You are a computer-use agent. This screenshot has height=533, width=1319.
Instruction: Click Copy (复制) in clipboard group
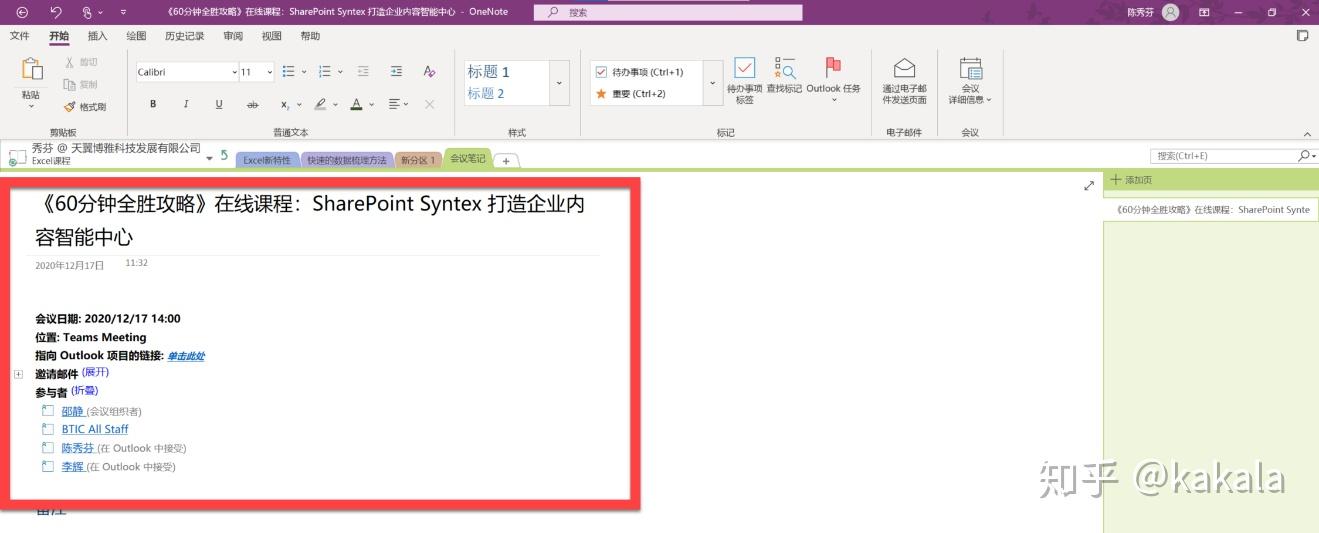pyautogui.click(x=81, y=85)
